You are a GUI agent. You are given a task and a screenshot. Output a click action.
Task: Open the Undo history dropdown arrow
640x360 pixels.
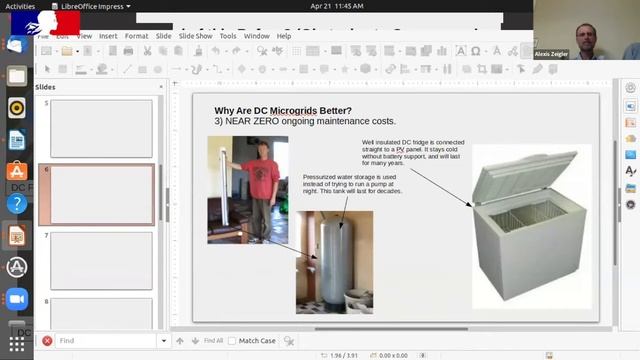[226, 51]
